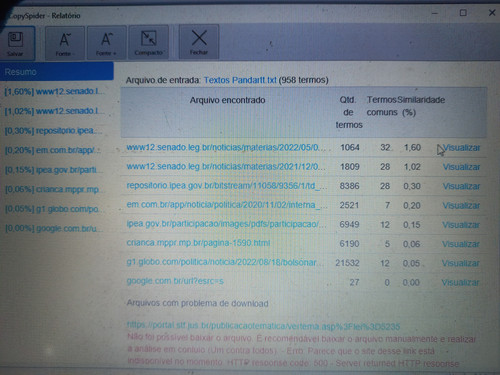Select the term count value 21532
This screenshot has width=500, height=375.
click(347, 263)
